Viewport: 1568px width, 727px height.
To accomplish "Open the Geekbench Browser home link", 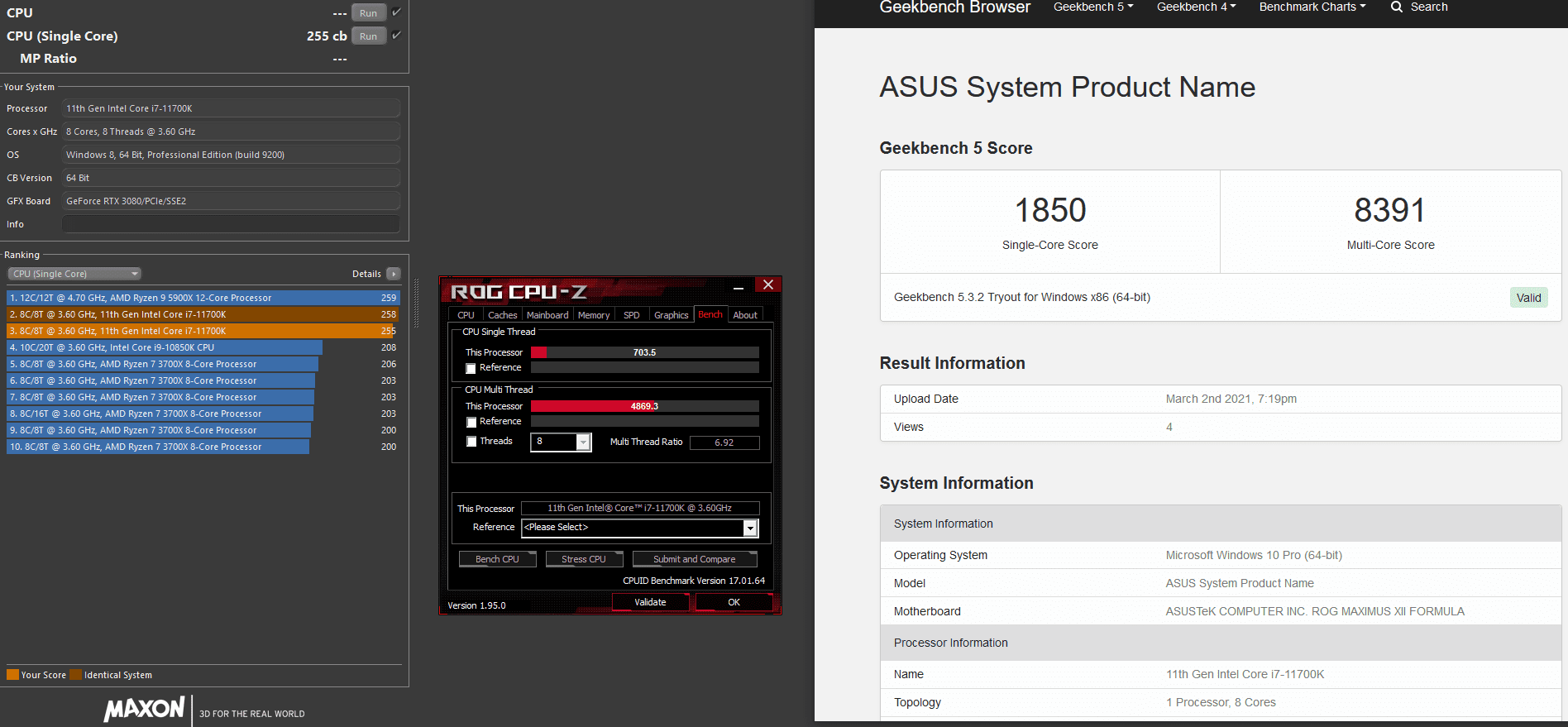I will (x=954, y=7).
